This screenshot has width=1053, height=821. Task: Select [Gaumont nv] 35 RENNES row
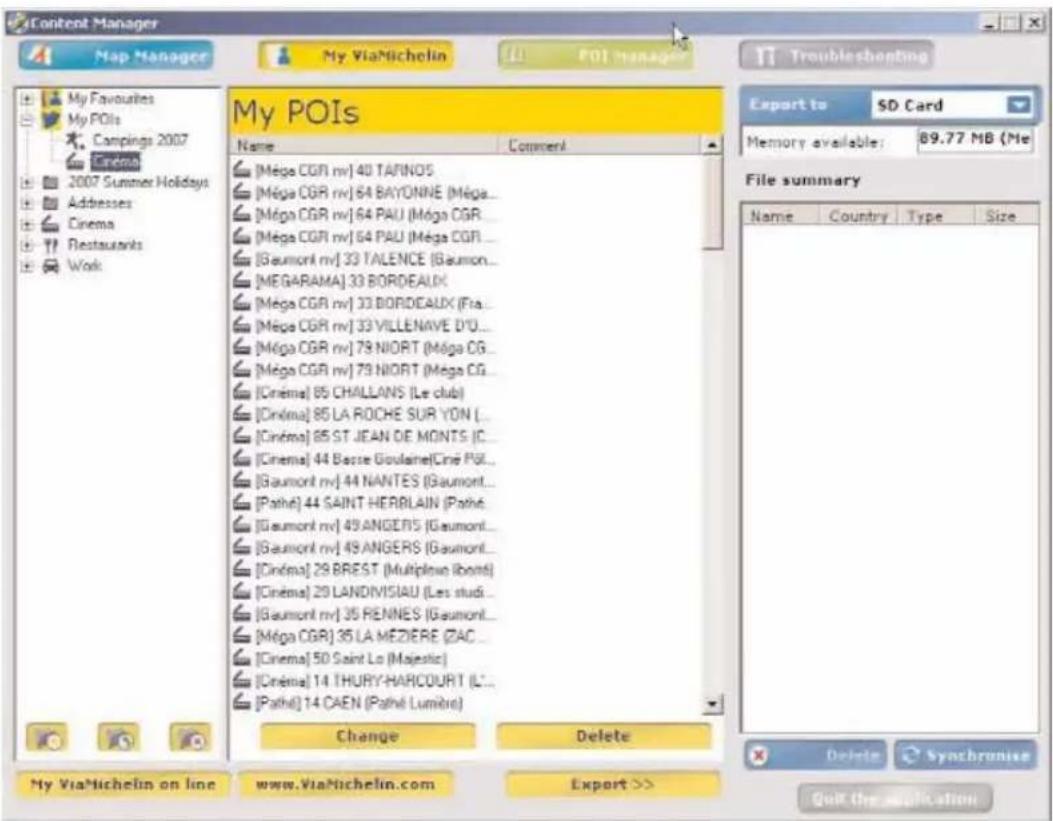coord(366,614)
